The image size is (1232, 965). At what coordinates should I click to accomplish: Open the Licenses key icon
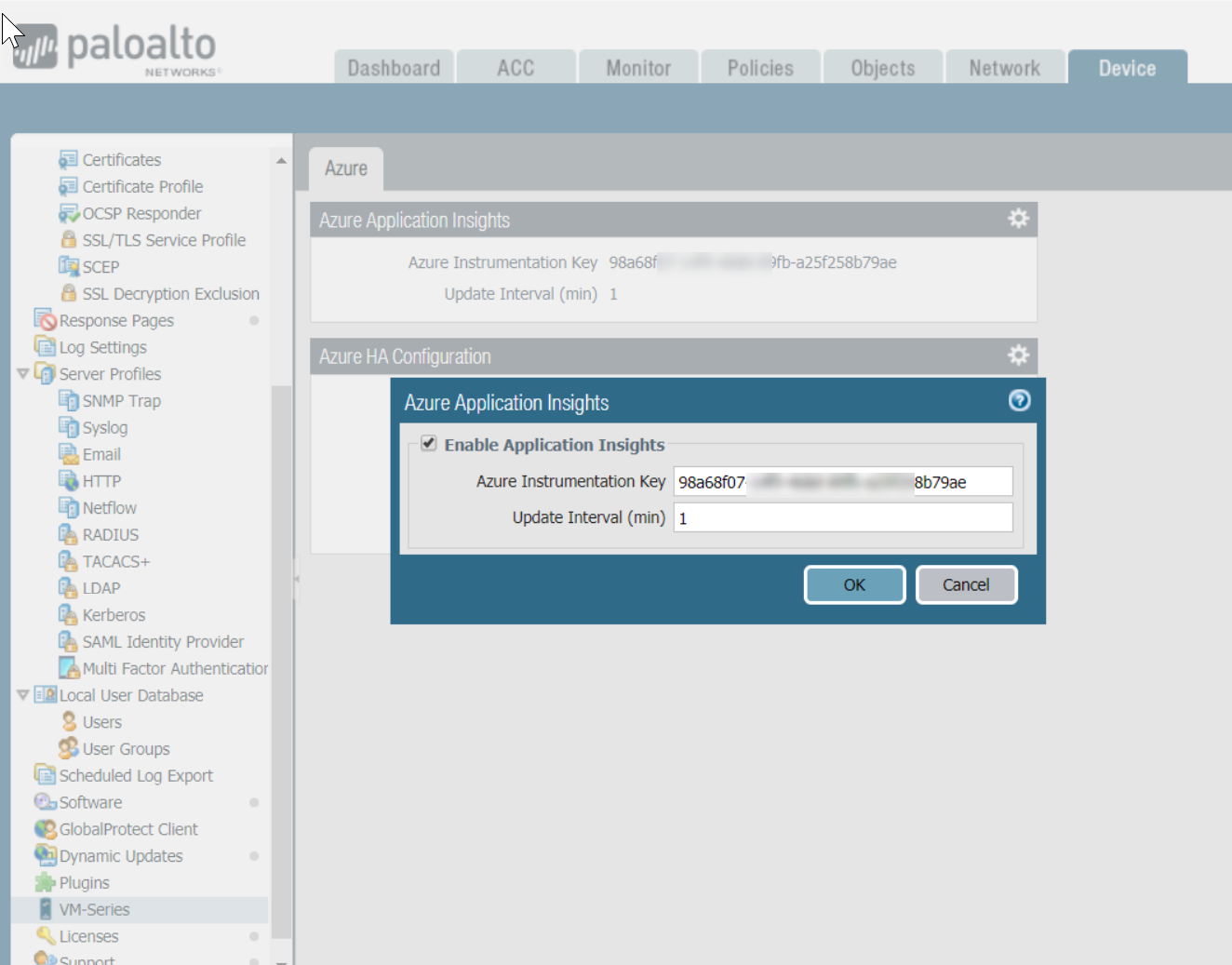pos(45,935)
